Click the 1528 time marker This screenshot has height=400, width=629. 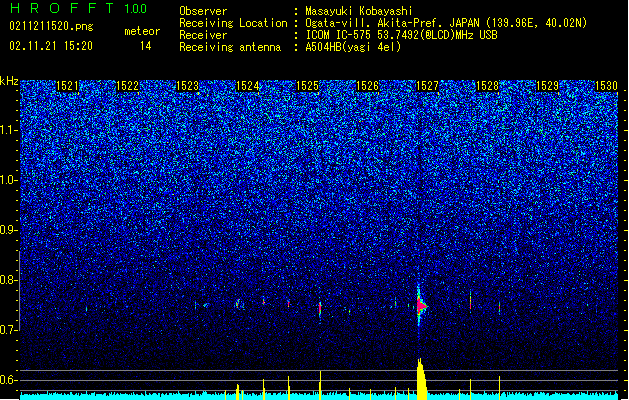[487, 86]
